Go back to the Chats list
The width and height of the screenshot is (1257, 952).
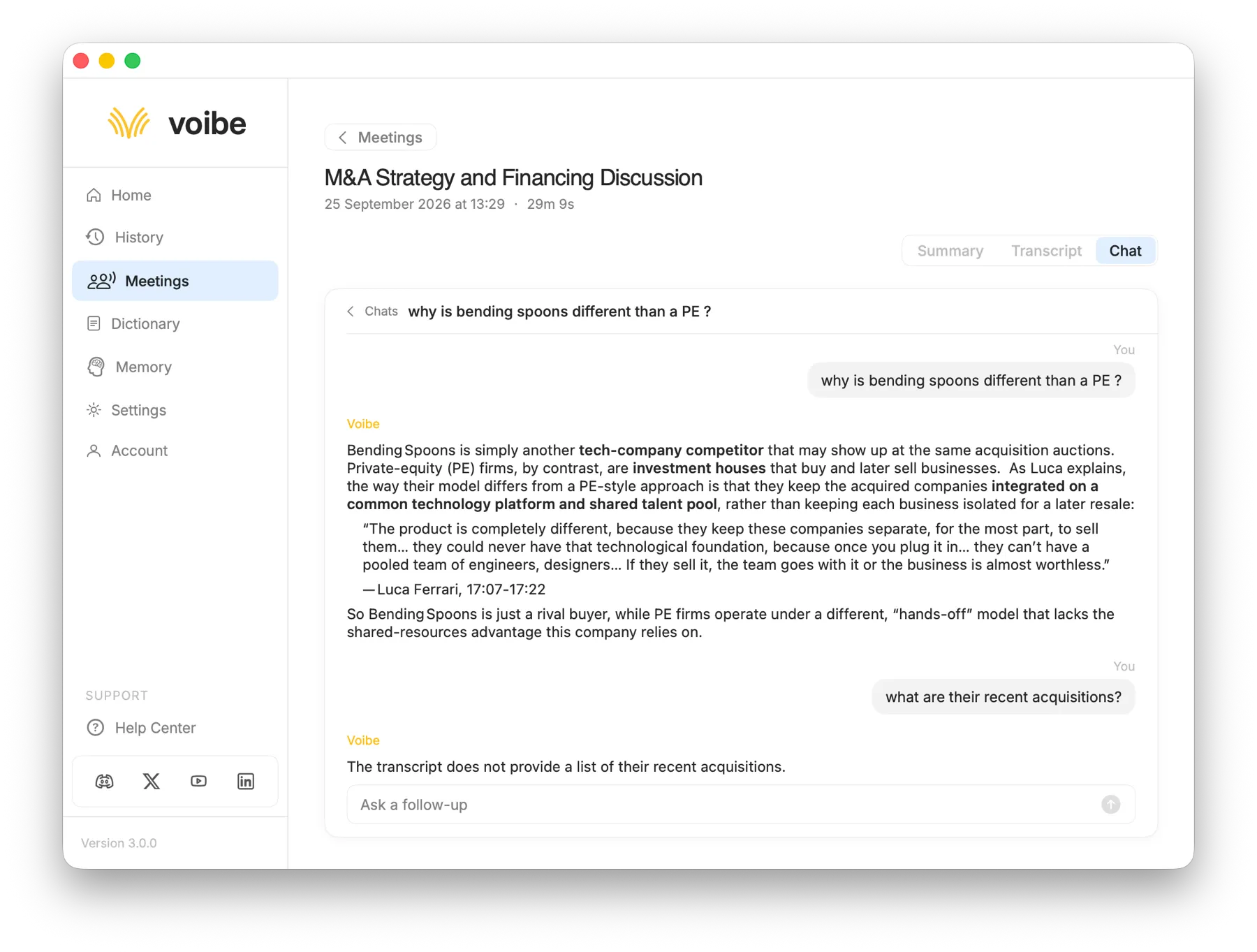click(x=372, y=311)
